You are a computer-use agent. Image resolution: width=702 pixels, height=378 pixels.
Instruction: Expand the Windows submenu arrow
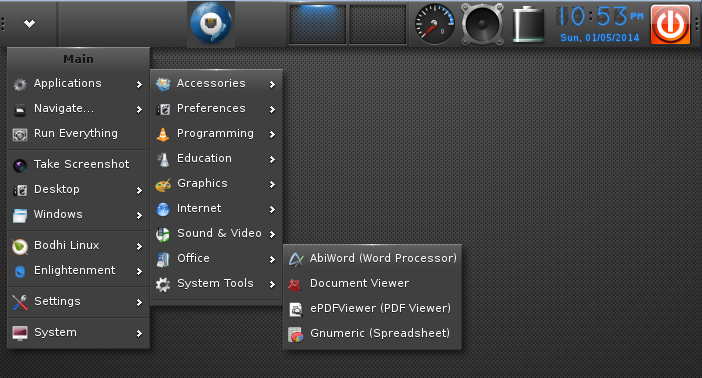139,215
